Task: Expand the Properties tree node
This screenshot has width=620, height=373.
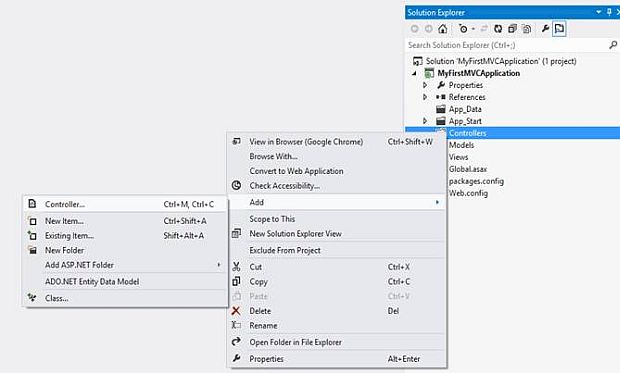Action: [x=425, y=85]
